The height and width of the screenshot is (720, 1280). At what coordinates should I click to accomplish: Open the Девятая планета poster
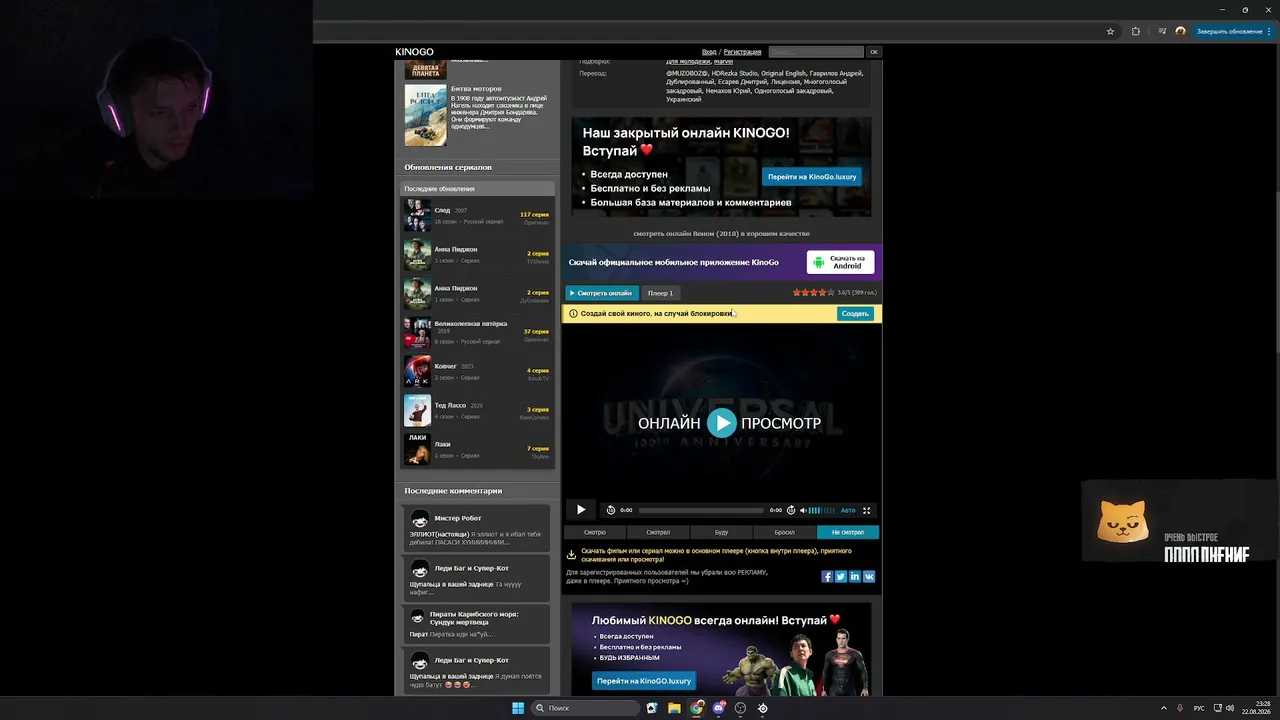pyautogui.click(x=425, y=69)
